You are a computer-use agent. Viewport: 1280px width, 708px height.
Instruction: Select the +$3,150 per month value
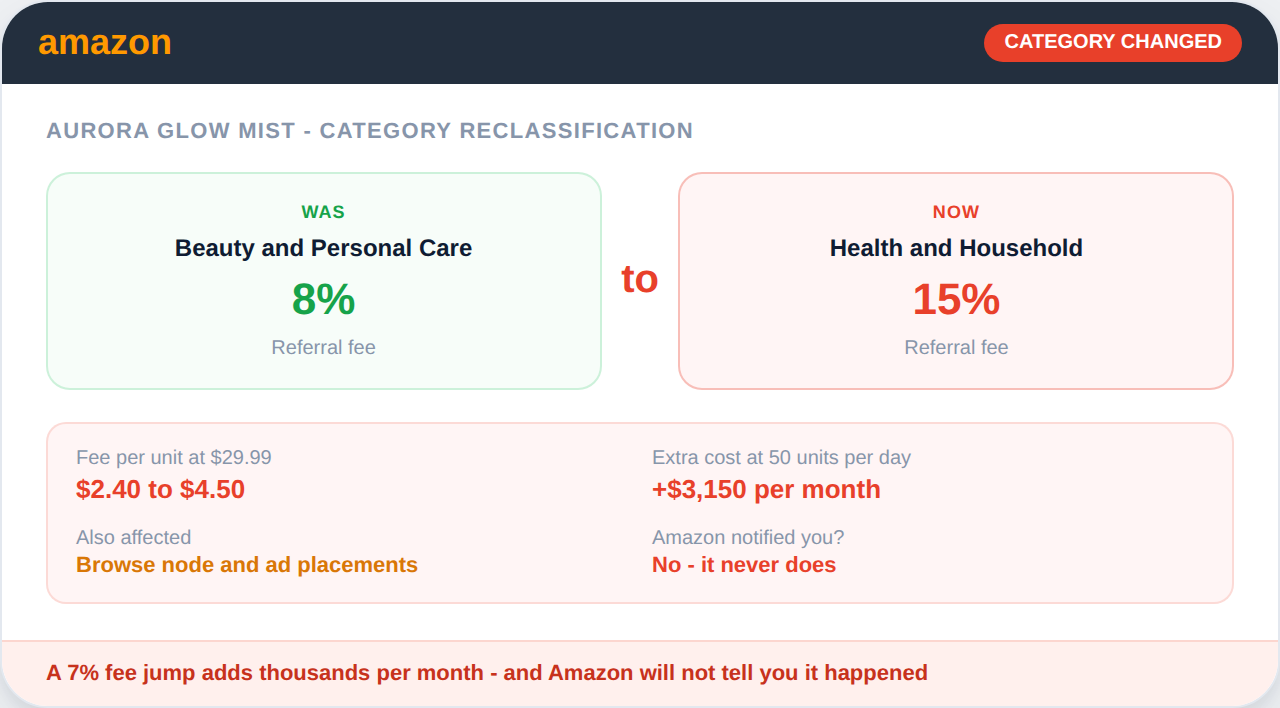766,489
